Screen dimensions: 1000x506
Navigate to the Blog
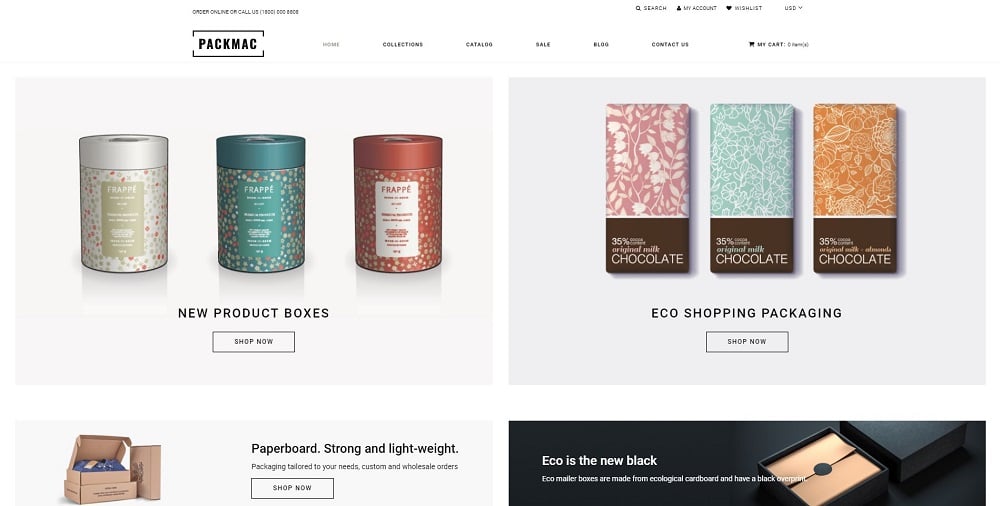[x=601, y=45]
